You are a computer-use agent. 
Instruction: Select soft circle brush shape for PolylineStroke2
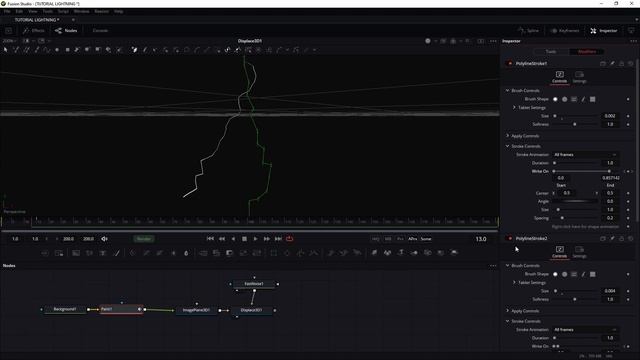(x=555, y=274)
